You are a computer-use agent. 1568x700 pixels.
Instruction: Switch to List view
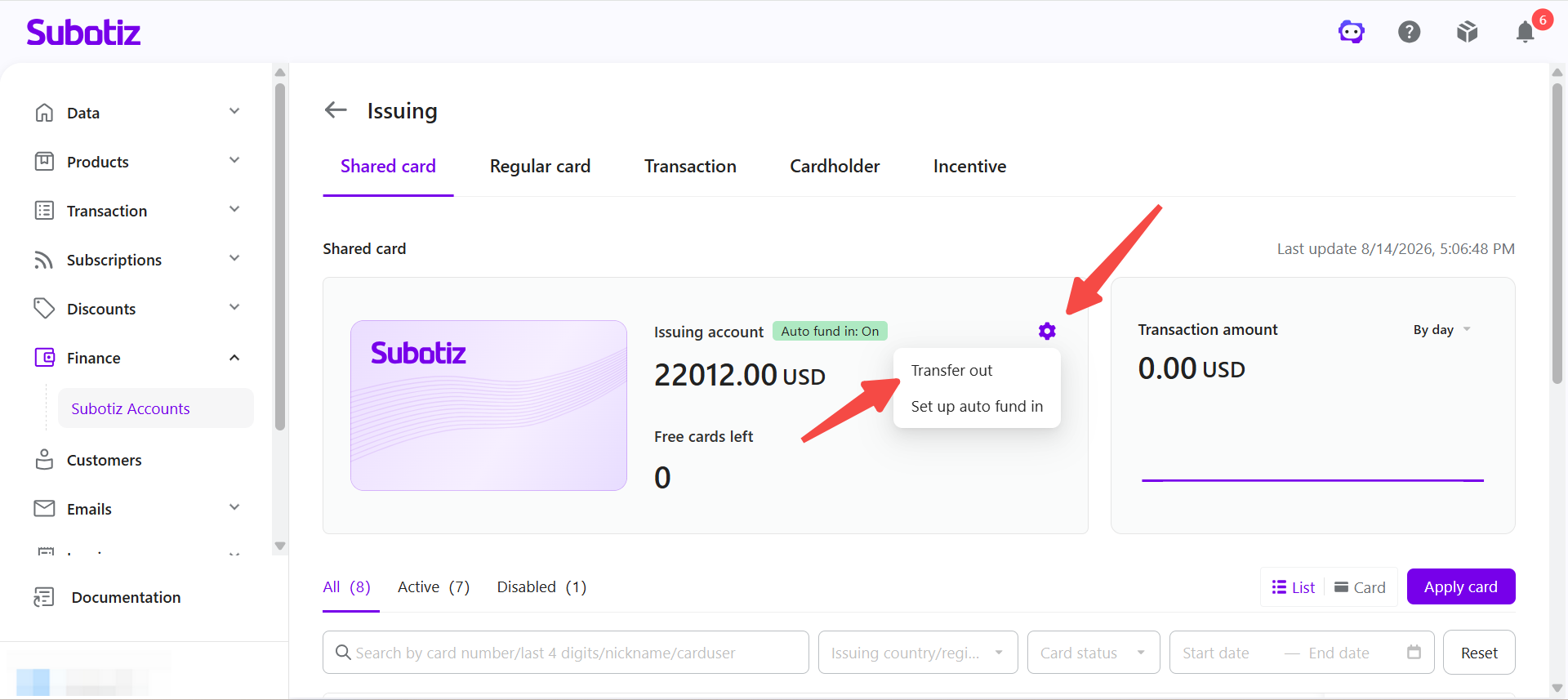click(1294, 587)
